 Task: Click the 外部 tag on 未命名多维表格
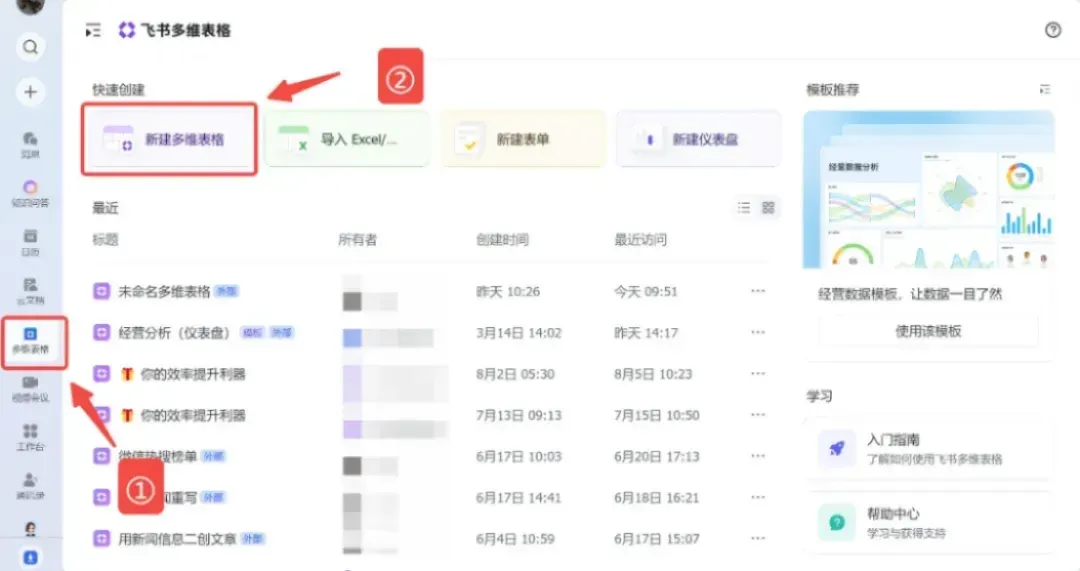(x=226, y=291)
